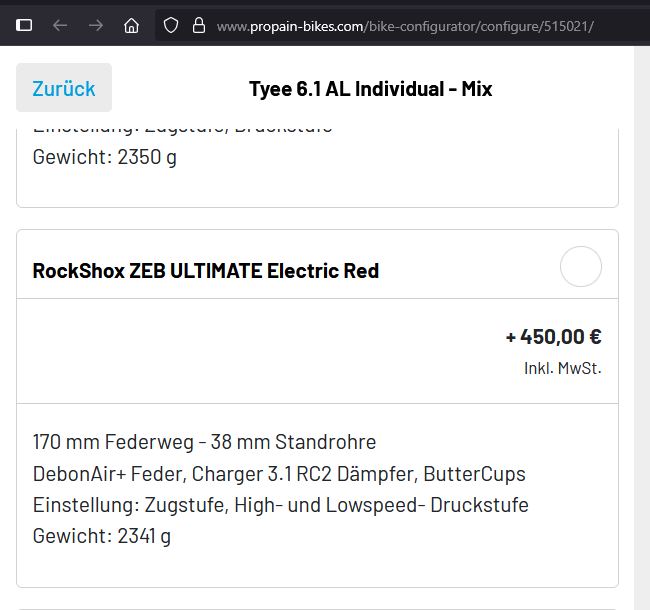Click the Tyee 6.1 AL Individual - Mix heading

(x=370, y=89)
